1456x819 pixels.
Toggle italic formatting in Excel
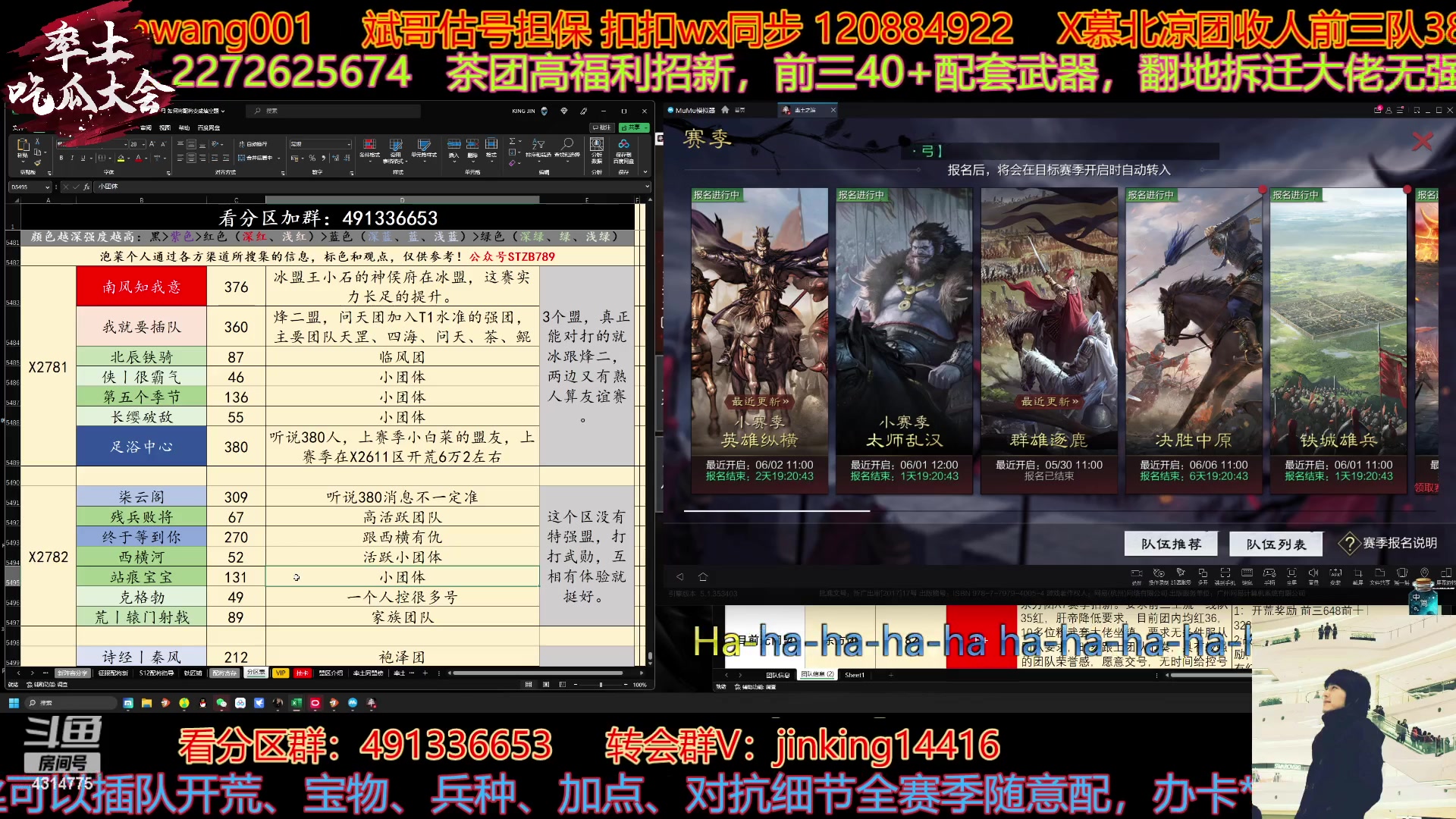[x=72, y=158]
